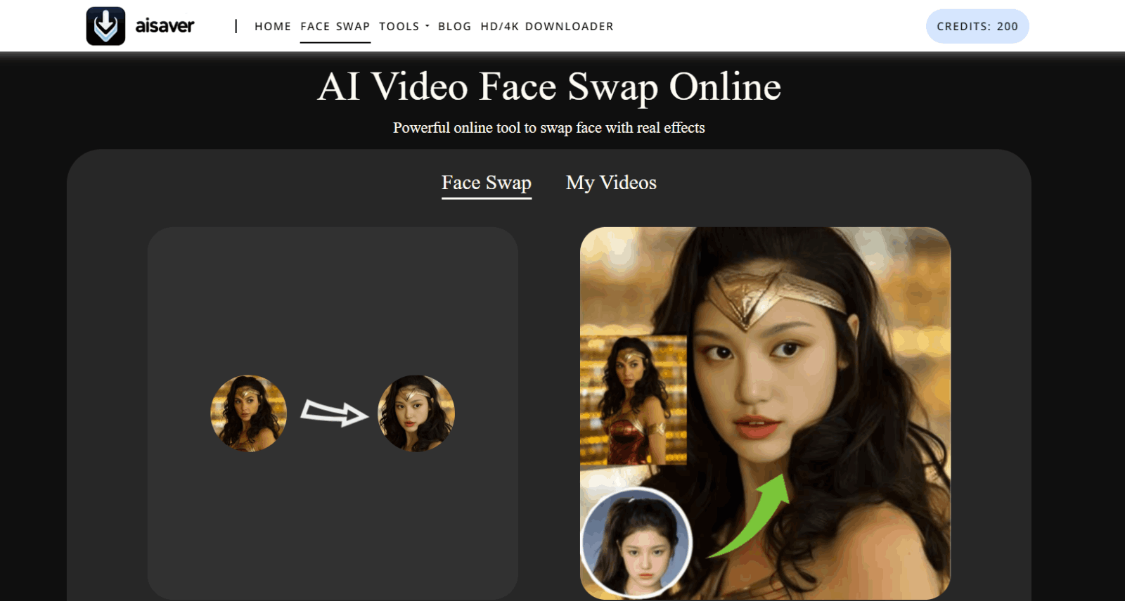The height and width of the screenshot is (601, 1125).
Task: Switch to the My Videos tab
Action: tap(611, 183)
